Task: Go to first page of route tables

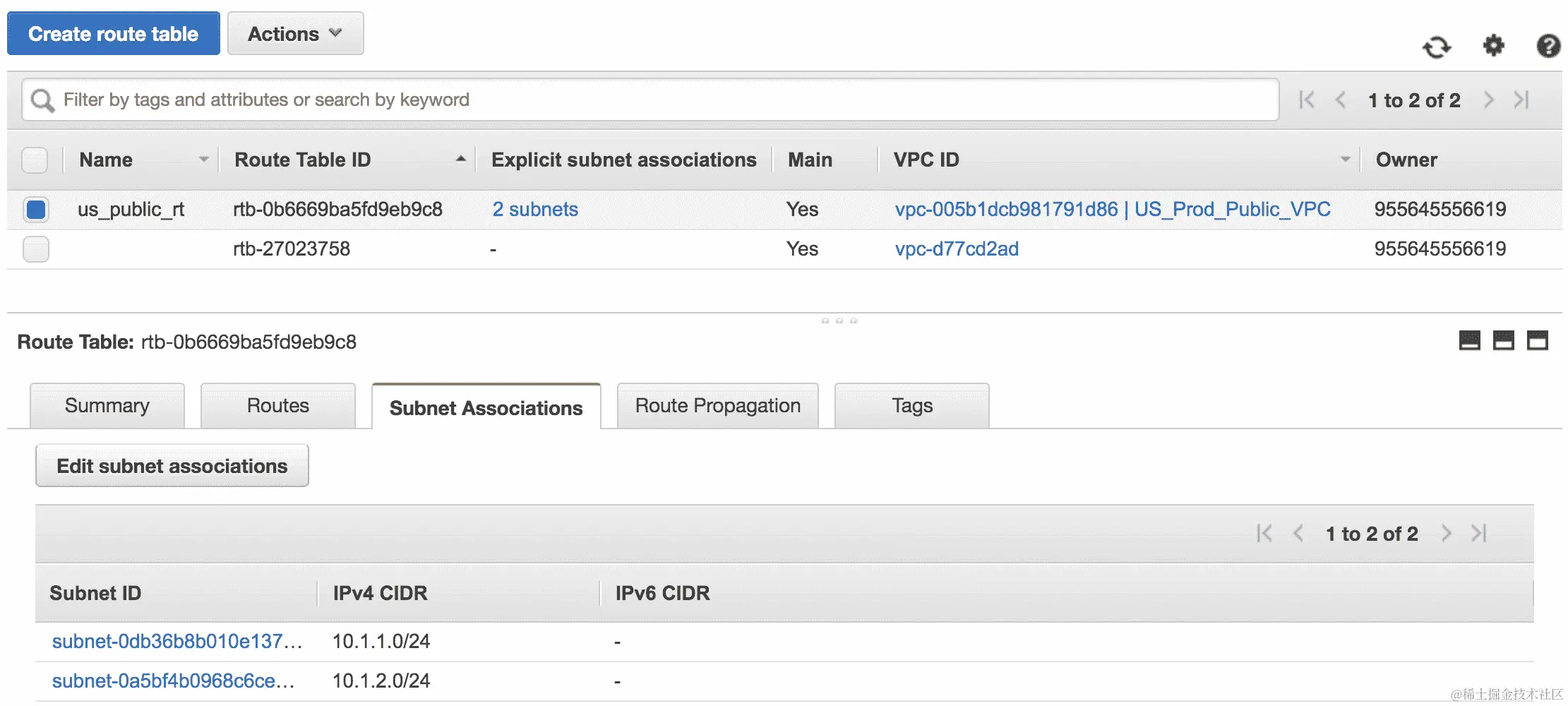Action: click(x=1307, y=100)
